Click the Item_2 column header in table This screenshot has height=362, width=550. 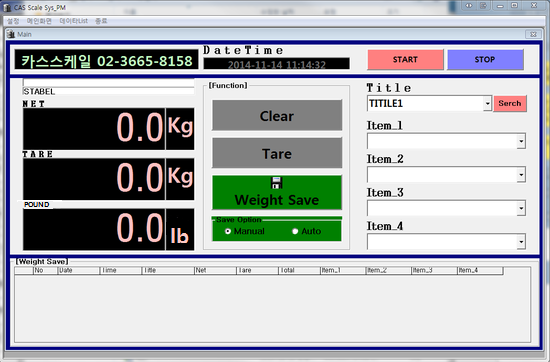pos(389,270)
